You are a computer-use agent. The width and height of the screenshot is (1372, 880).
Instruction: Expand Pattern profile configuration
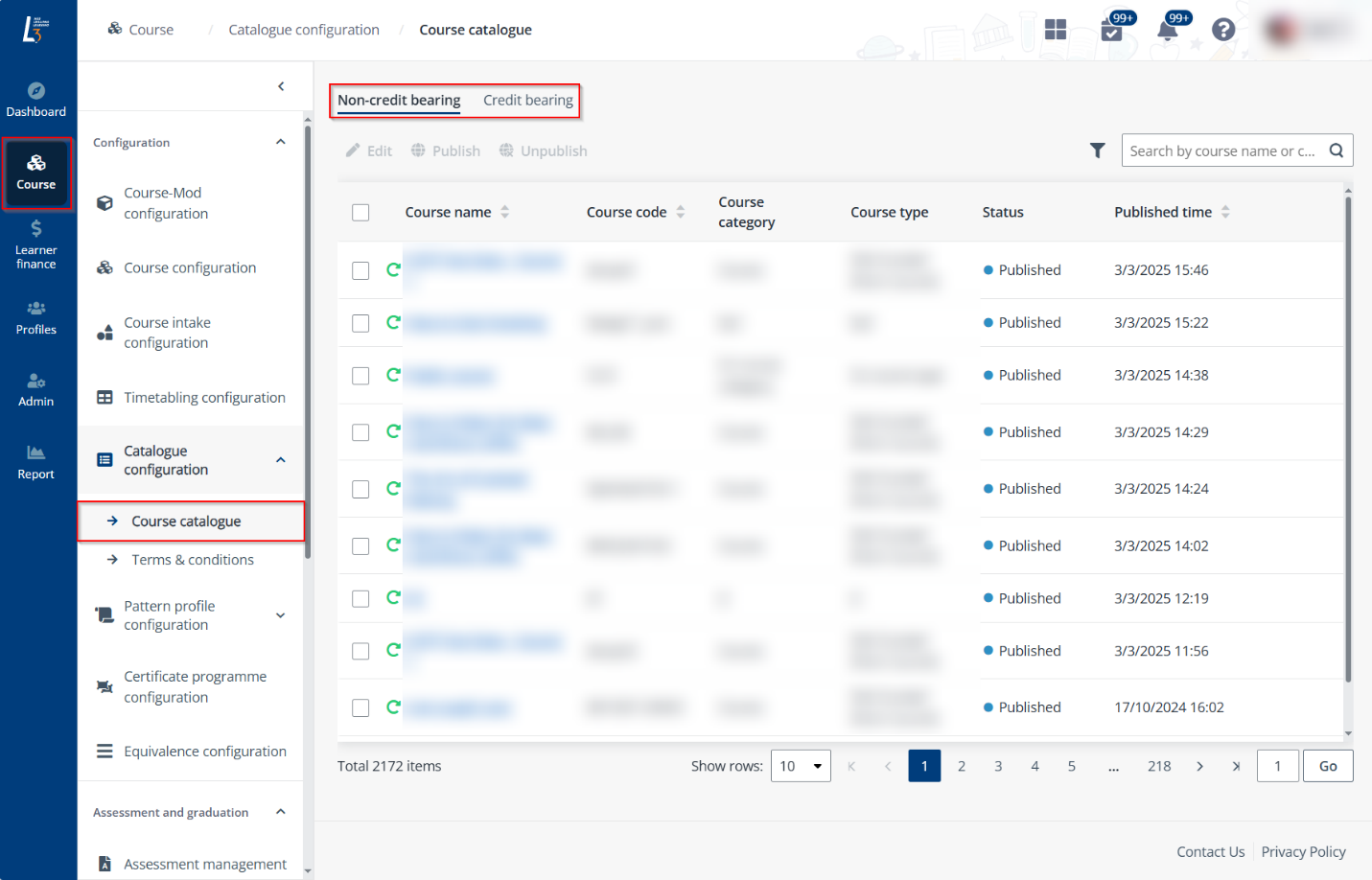click(x=281, y=615)
